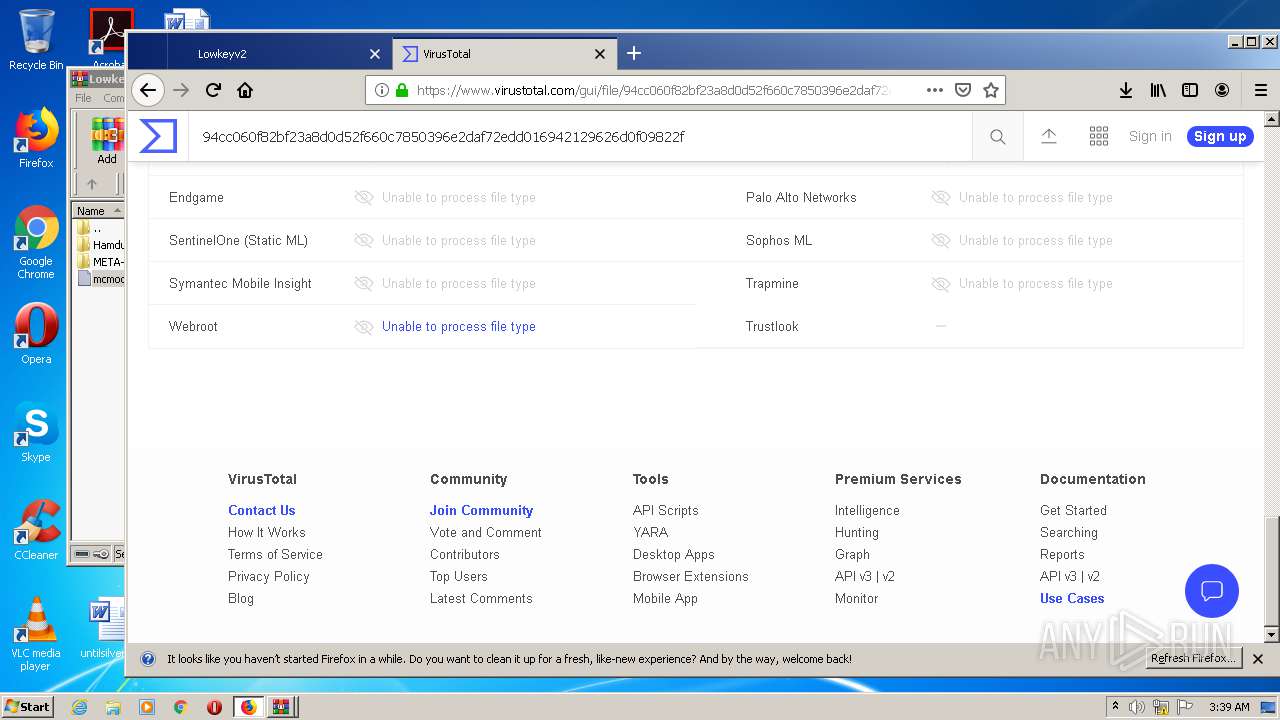Expand Name column sort arrow in WinRAR
This screenshot has height=720, width=1280.
point(117,211)
